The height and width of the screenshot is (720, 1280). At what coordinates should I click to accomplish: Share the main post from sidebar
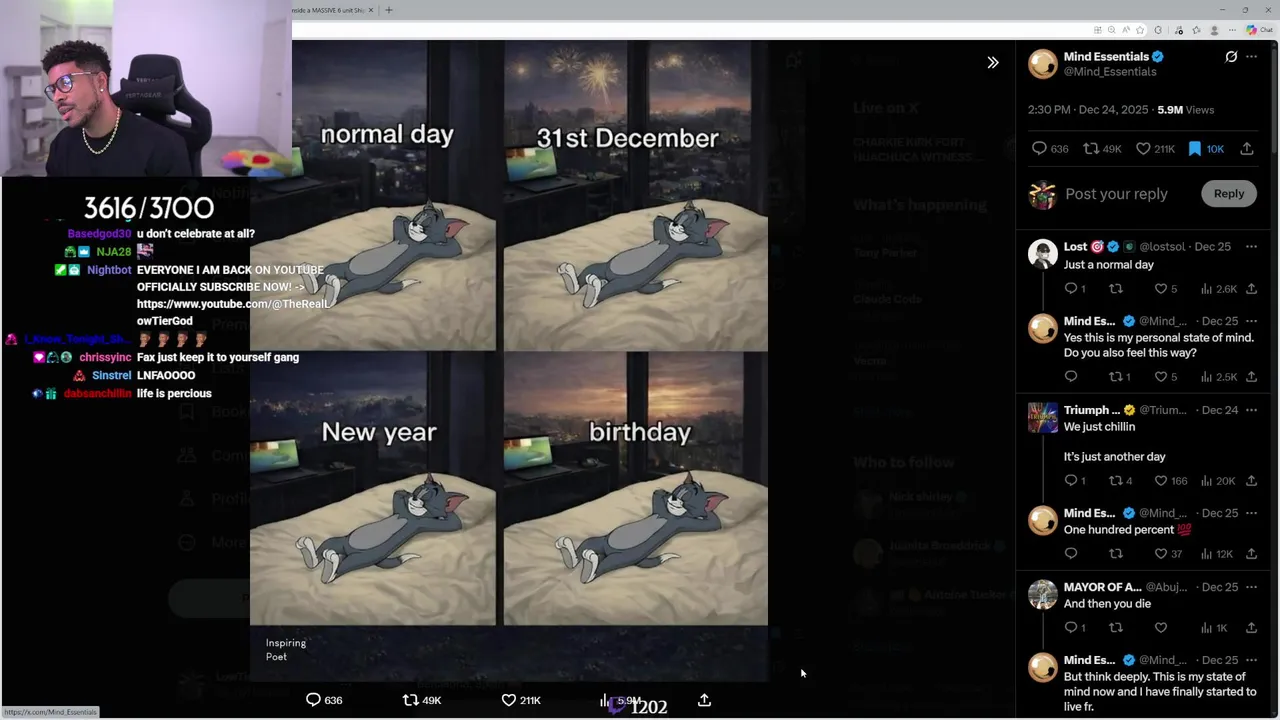point(1247,149)
